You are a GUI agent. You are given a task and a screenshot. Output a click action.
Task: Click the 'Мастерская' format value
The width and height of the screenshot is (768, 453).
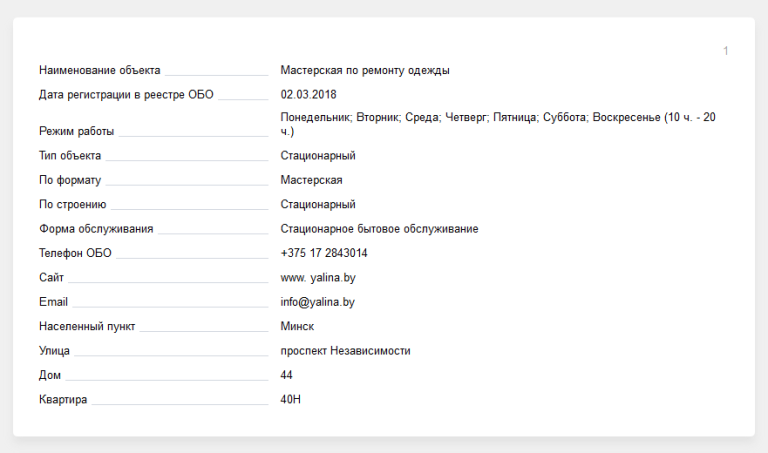point(312,180)
